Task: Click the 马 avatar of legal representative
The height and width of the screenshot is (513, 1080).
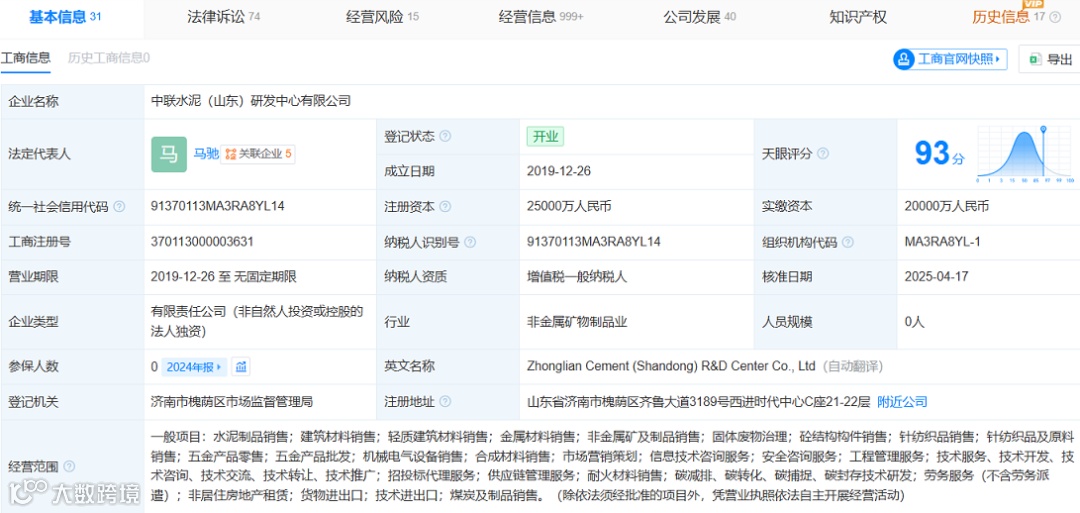Action: 169,154
